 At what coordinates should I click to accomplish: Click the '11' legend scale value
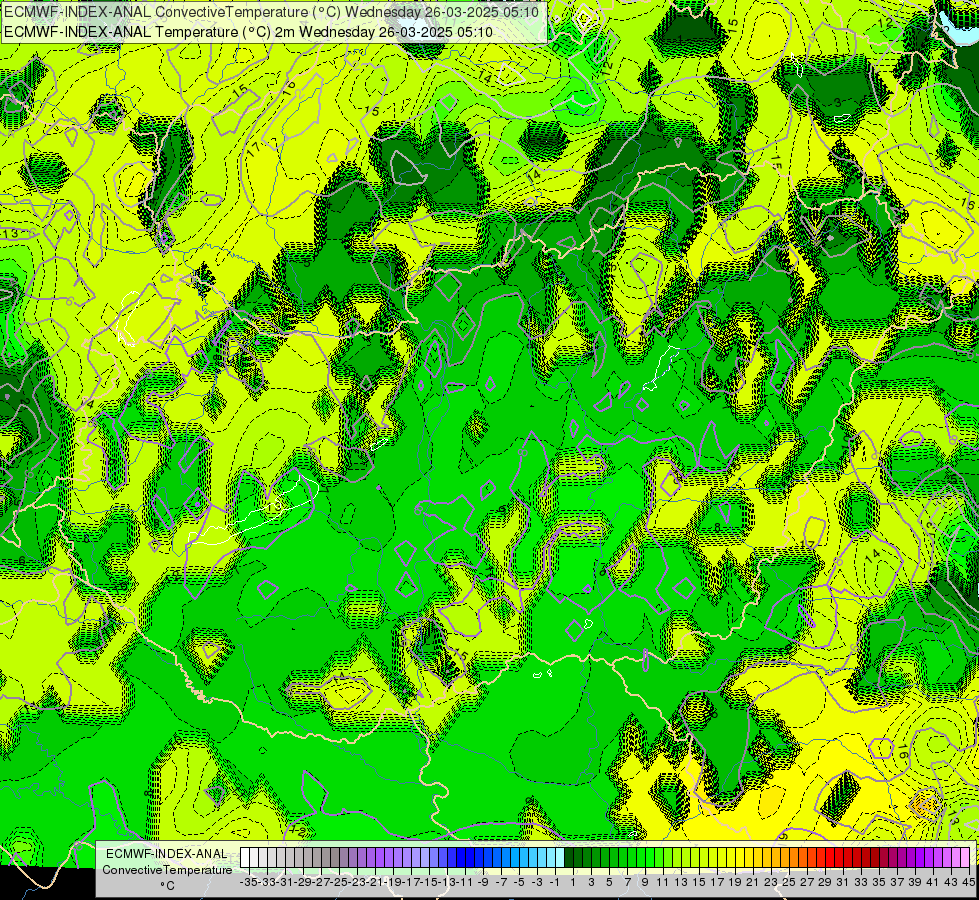tap(662, 882)
